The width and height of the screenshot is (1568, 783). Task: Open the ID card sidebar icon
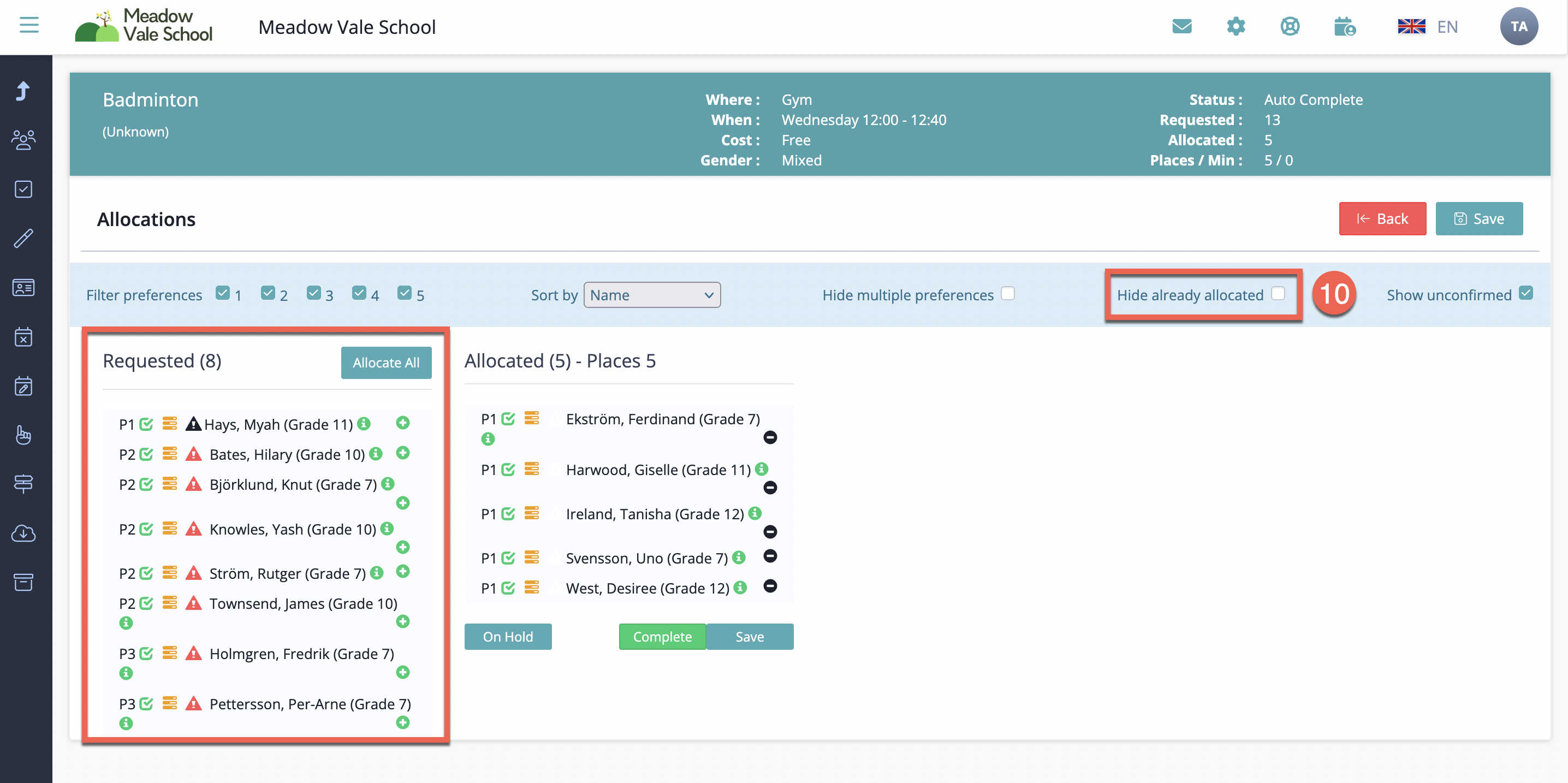click(x=23, y=287)
